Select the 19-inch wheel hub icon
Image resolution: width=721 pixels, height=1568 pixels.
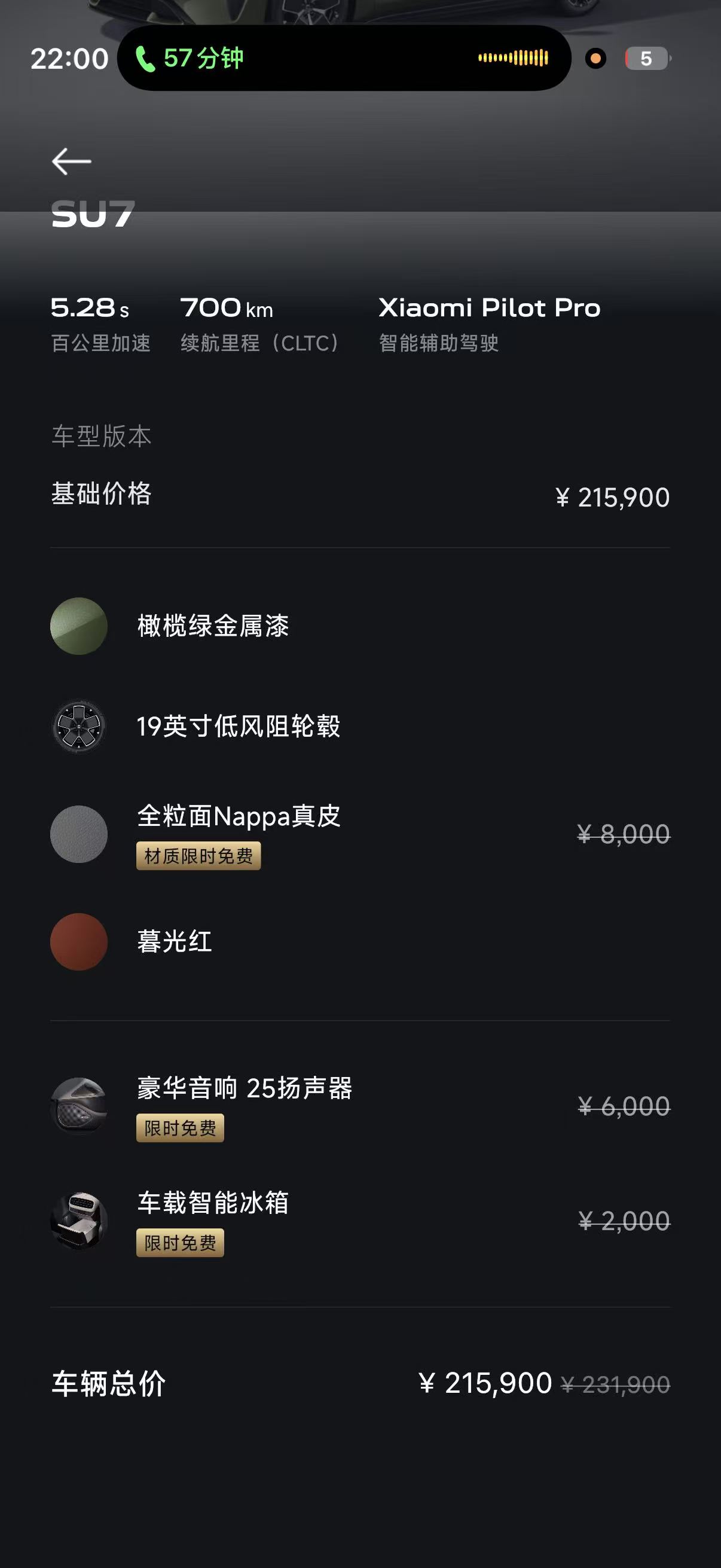coord(78,726)
